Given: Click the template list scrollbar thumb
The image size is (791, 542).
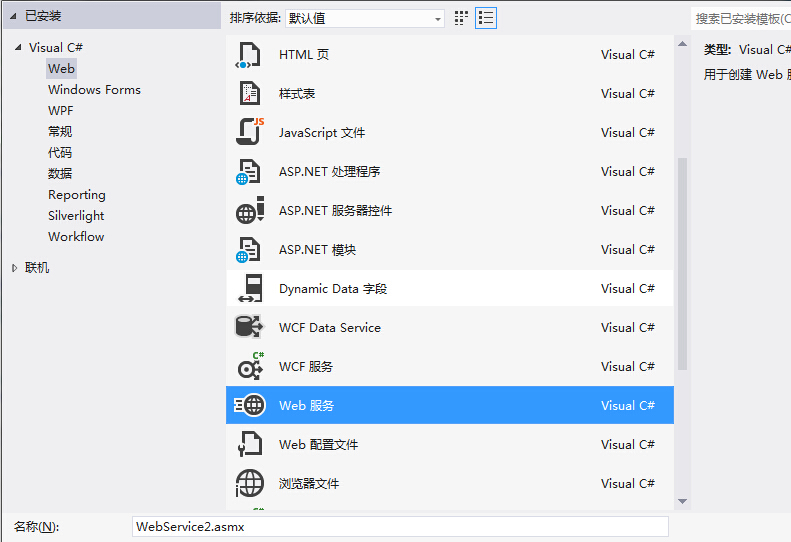Looking at the screenshot, I should click(683, 264).
